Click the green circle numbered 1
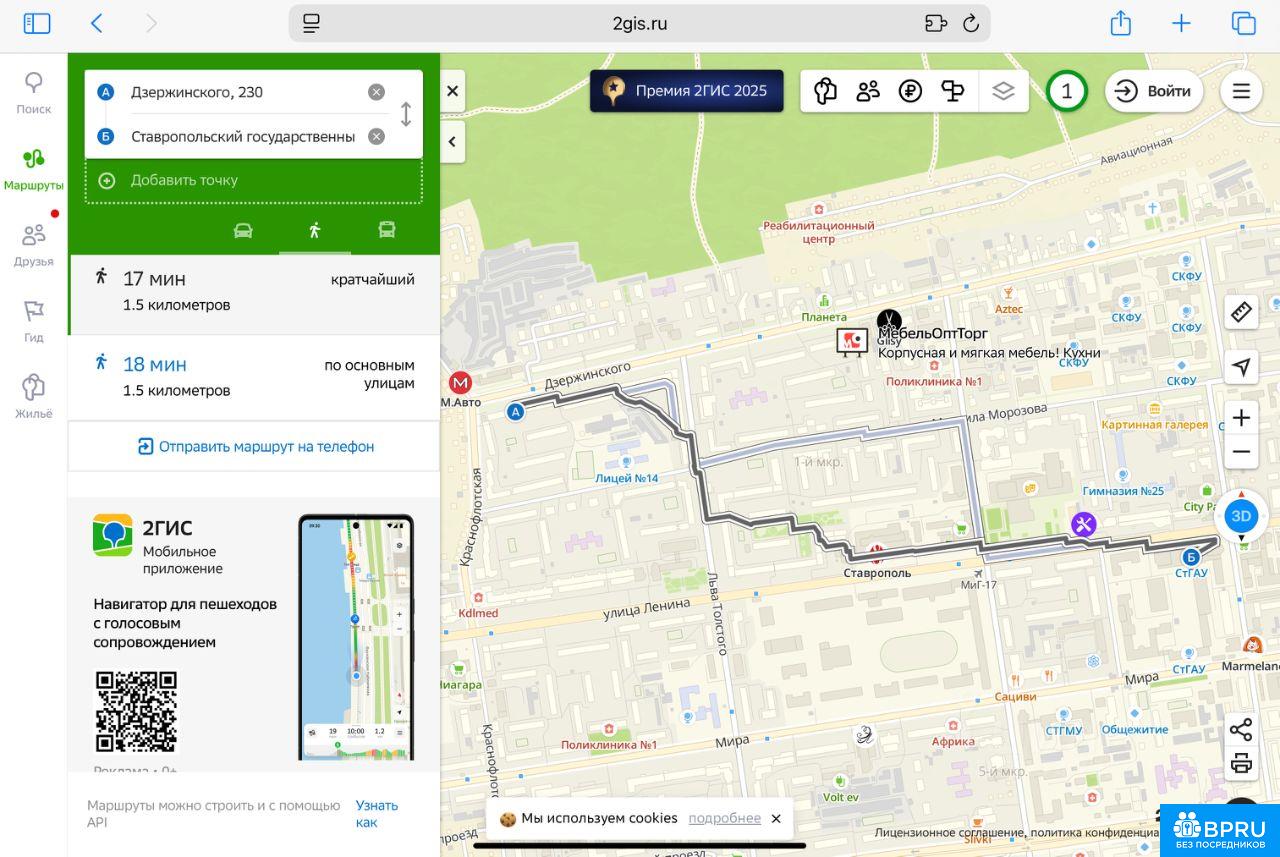Viewport: 1280px width, 857px height. point(1066,91)
